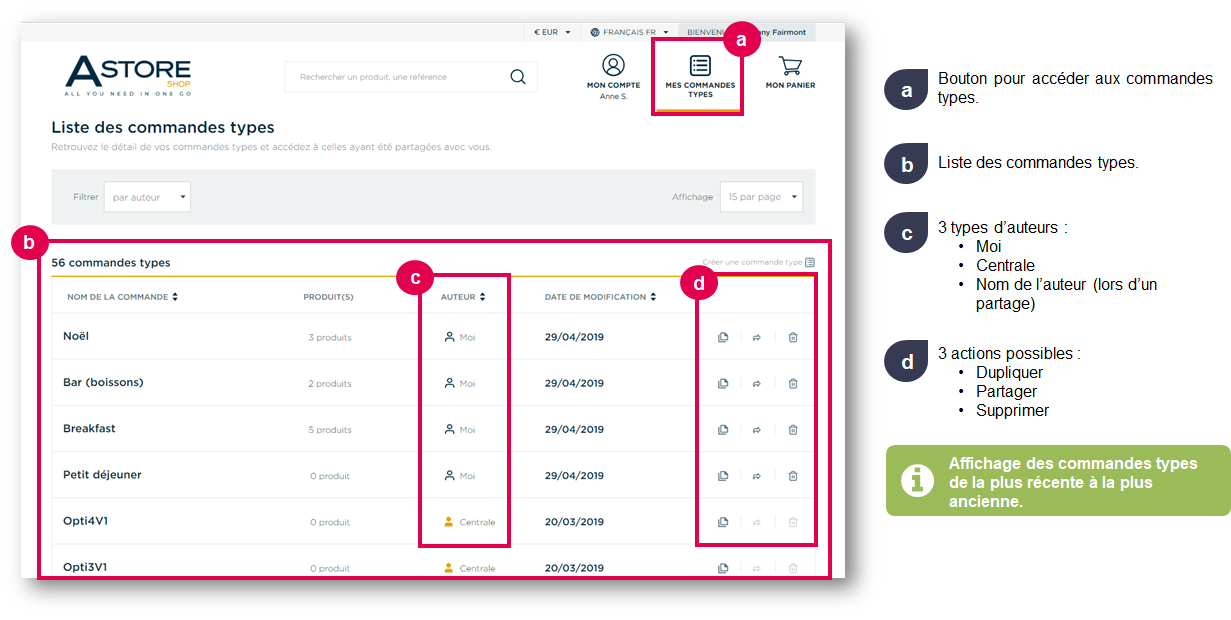
Task: Open the Breakfast order
Action: [x=89, y=428]
